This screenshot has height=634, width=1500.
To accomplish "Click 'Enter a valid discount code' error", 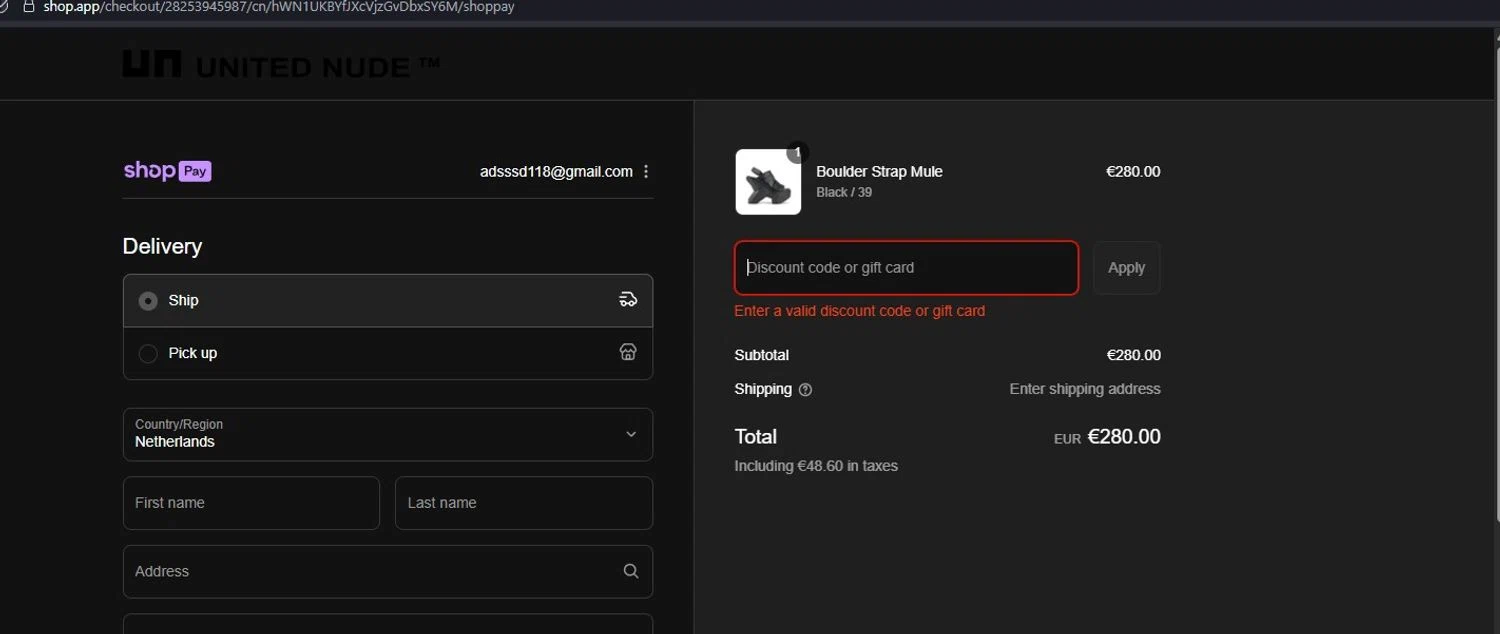I will pos(860,311).
